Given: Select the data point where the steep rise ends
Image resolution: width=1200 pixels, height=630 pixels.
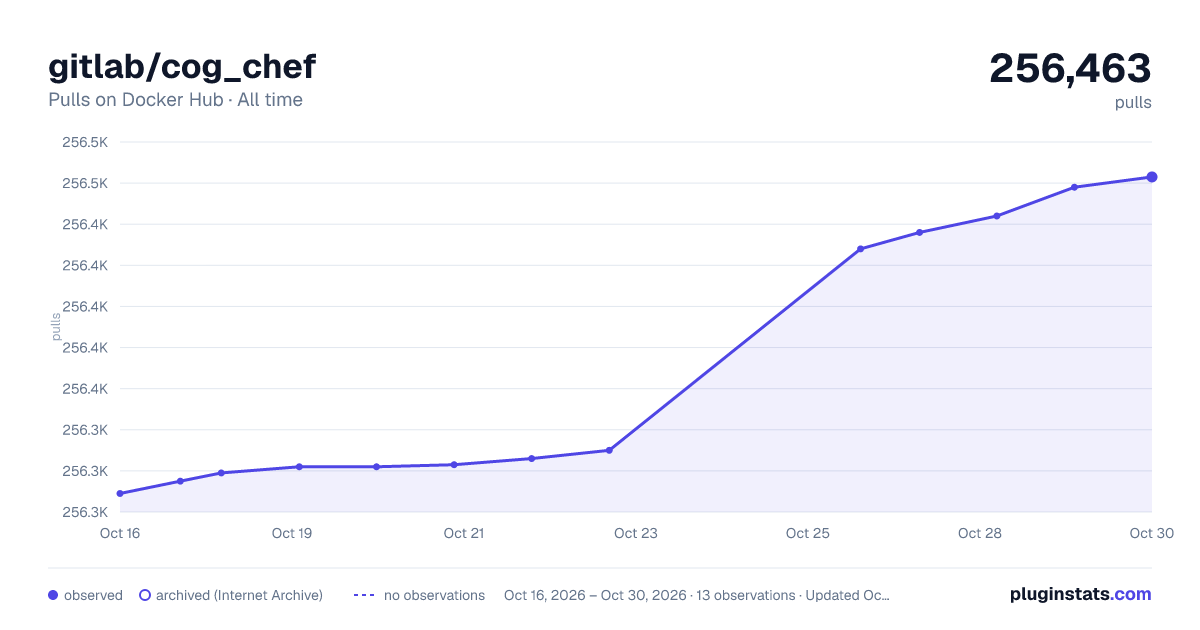Looking at the screenshot, I should (x=860, y=249).
